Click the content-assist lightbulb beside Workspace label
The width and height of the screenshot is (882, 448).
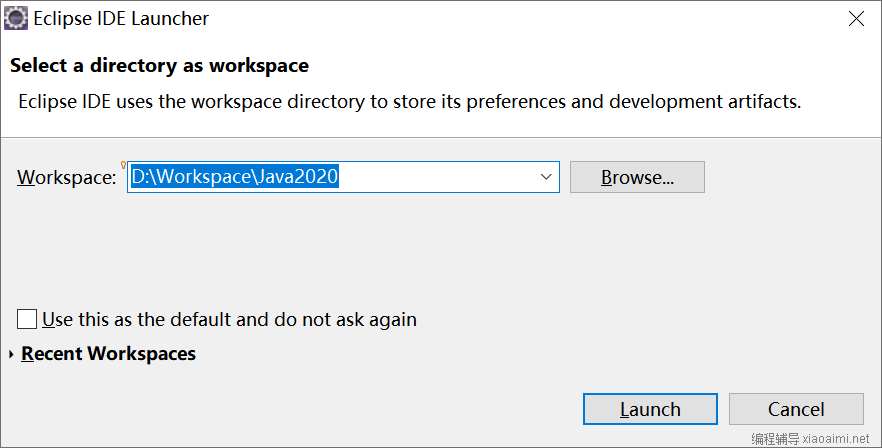[123, 165]
